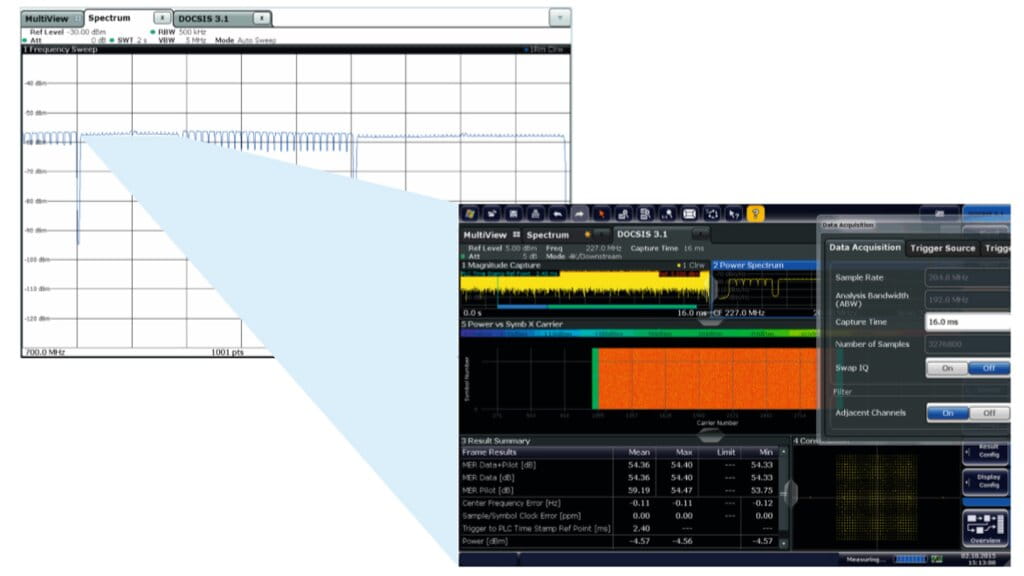Screen dimensions: 1024x576
Task: Expand the Spectrum tab options arrow
Action: 160,17
